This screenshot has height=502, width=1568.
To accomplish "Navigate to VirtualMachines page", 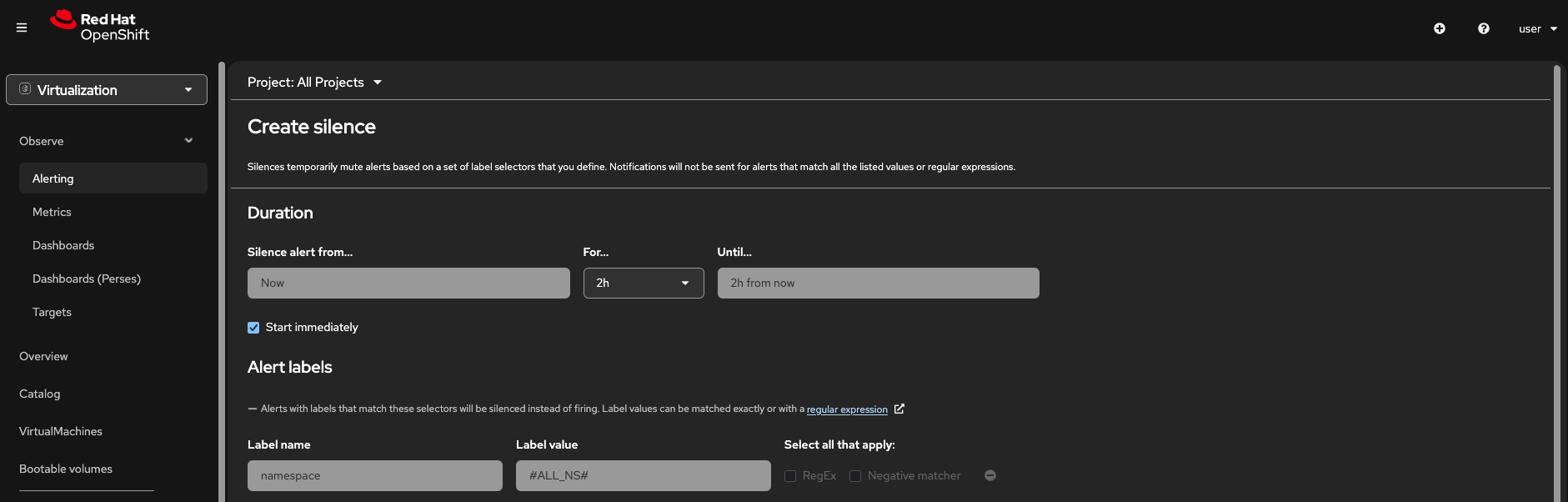I will point(61,431).
